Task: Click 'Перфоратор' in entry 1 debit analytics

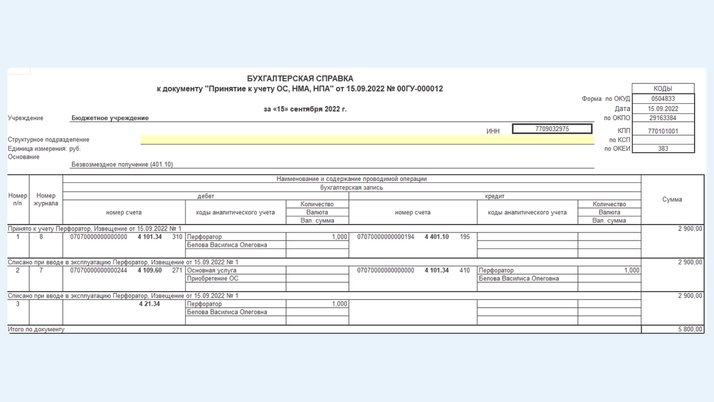Action: click(x=204, y=237)
